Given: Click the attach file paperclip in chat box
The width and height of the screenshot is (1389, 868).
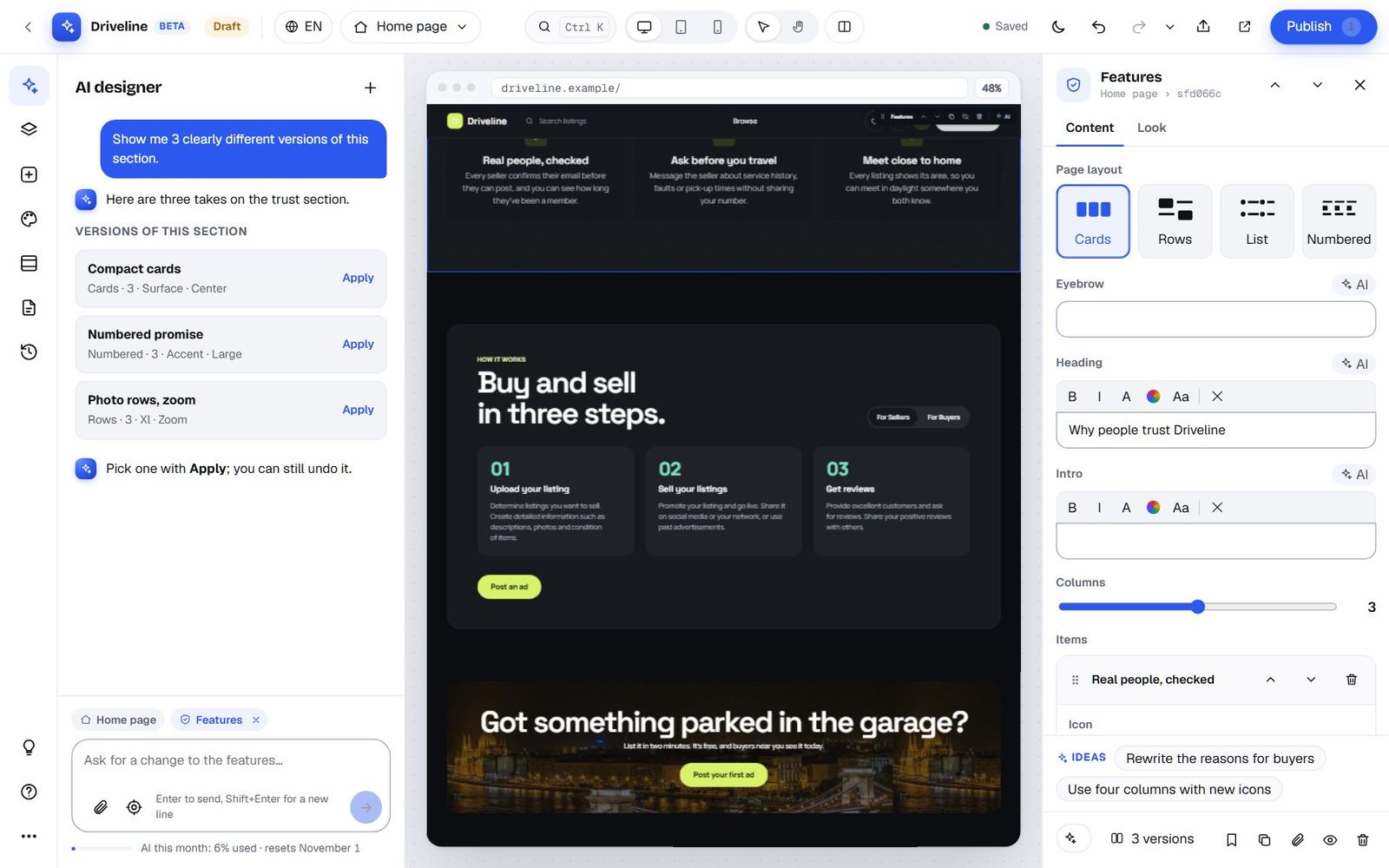Looking at the screenshot, I should [101, 807].
